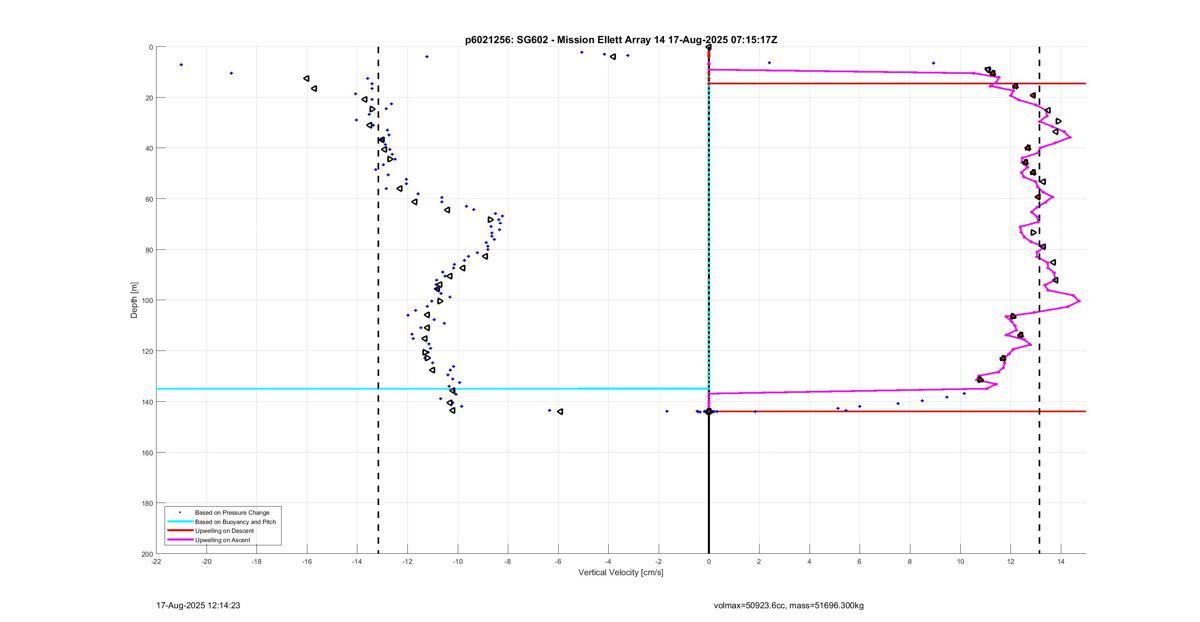Click x-axis tick label '-14'
The image size is (1200, 622).
(357, 561)
